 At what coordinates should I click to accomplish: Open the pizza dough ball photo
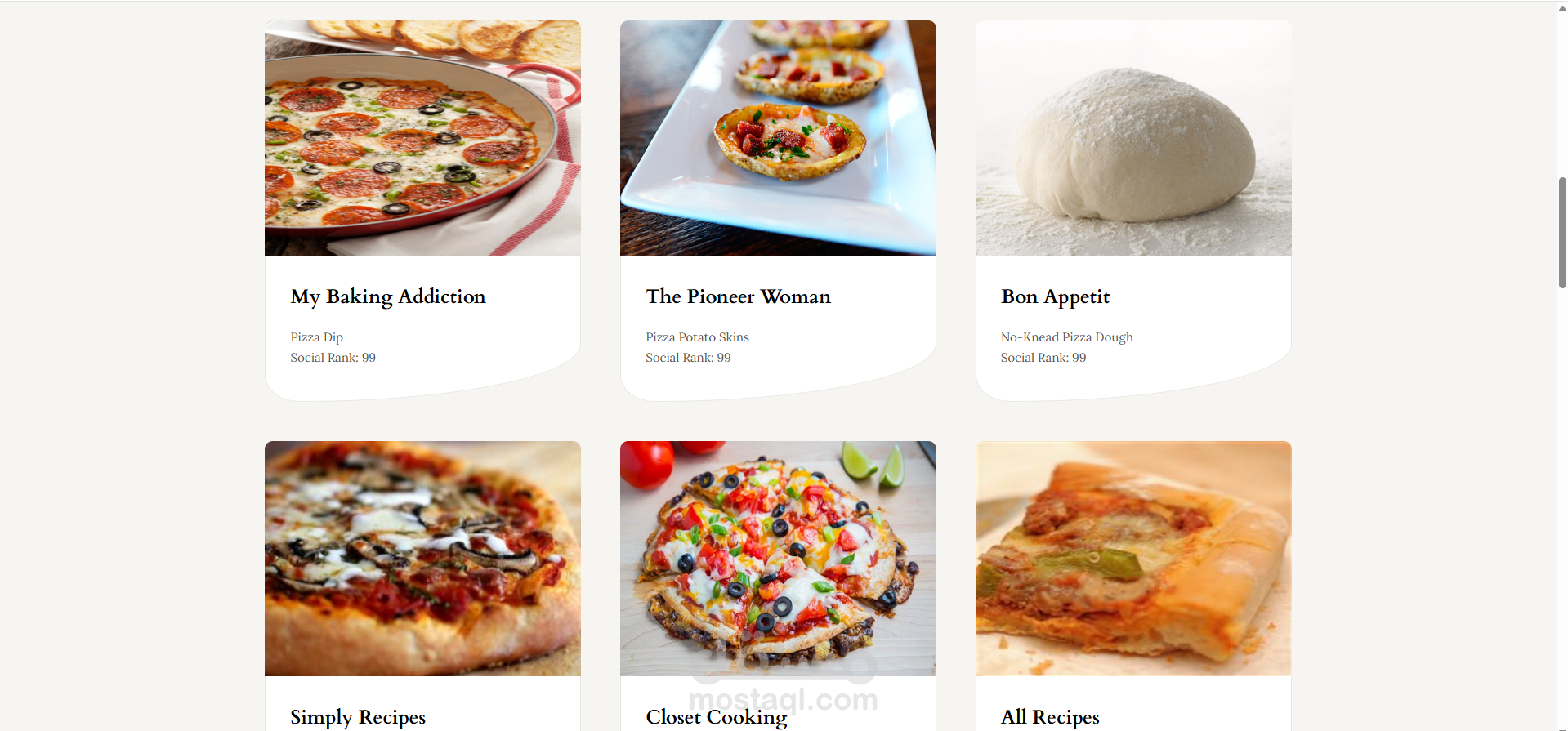pyautogui.click(x=1133, y=138)
